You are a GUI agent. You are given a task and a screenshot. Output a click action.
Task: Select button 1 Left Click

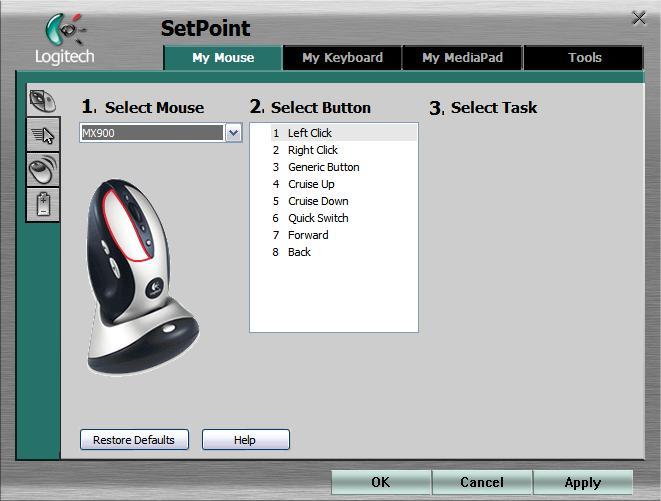(x=344, y=133)
